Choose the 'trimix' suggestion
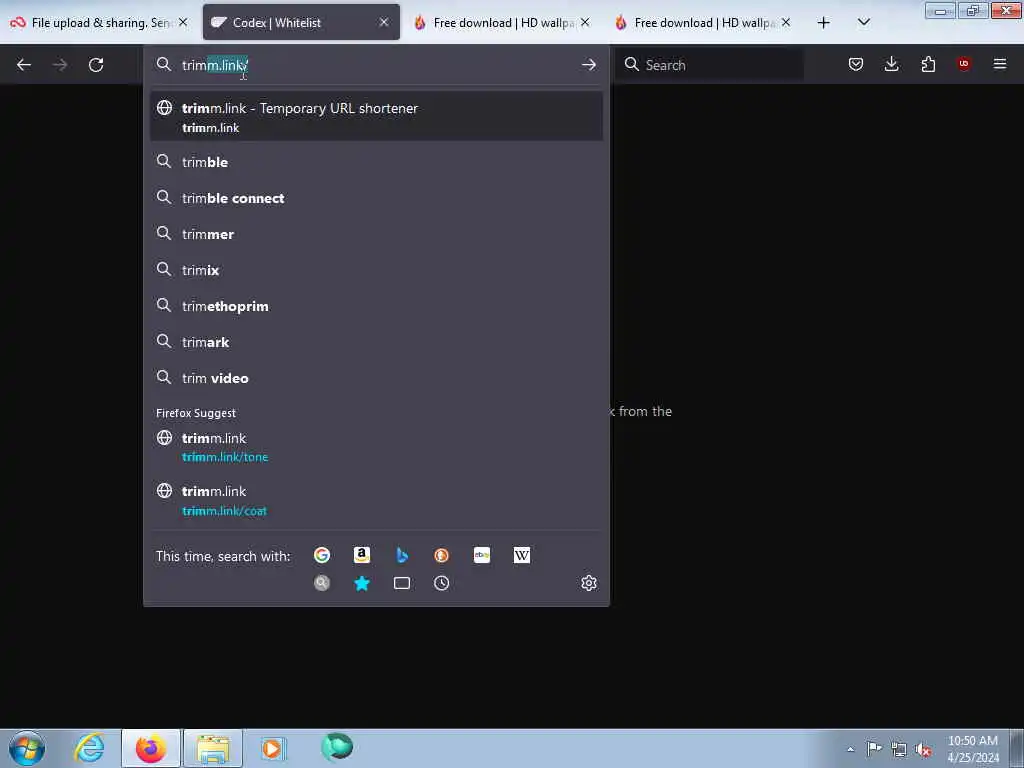The width and height of the screenshot is (1024, 768). pyautogui.click(x=376, y=270)
